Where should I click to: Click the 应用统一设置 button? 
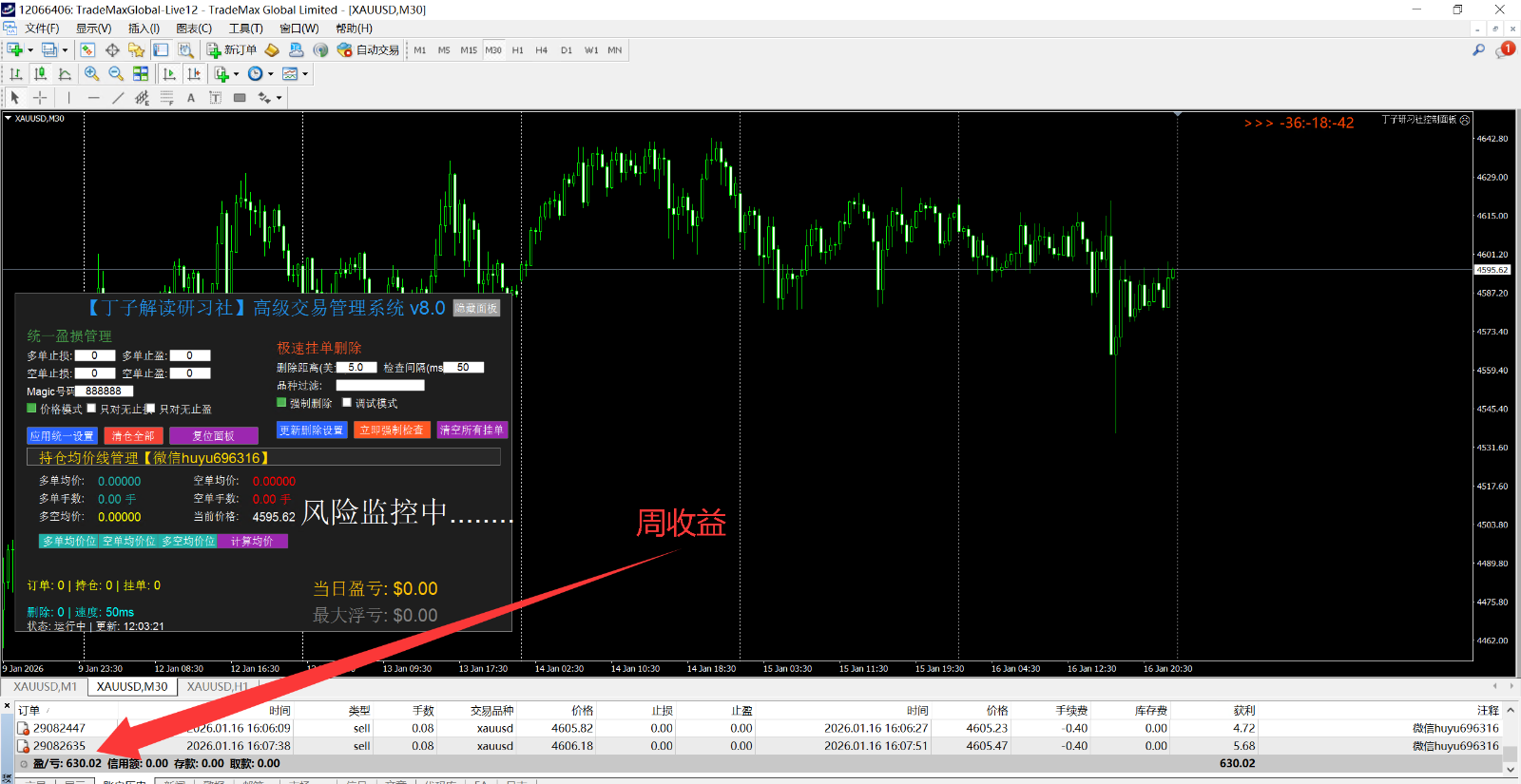coord(62,435)
